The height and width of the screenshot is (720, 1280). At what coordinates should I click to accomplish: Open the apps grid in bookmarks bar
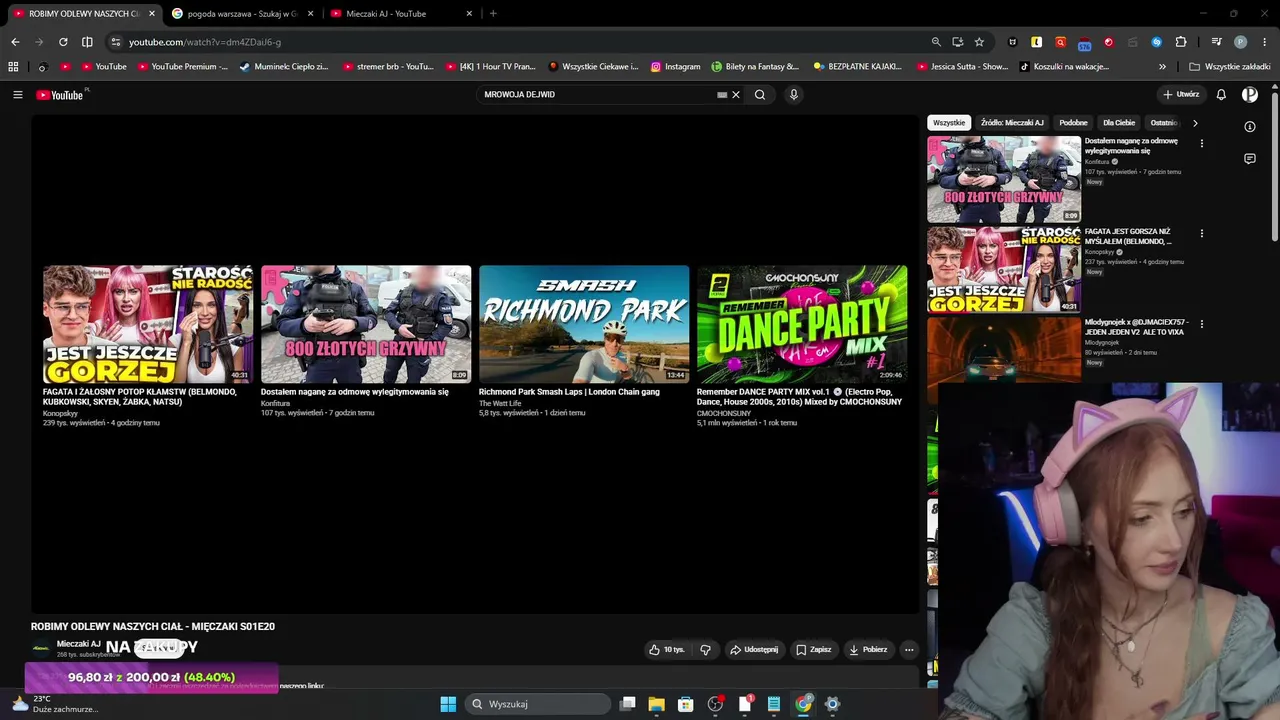(13, 67)
